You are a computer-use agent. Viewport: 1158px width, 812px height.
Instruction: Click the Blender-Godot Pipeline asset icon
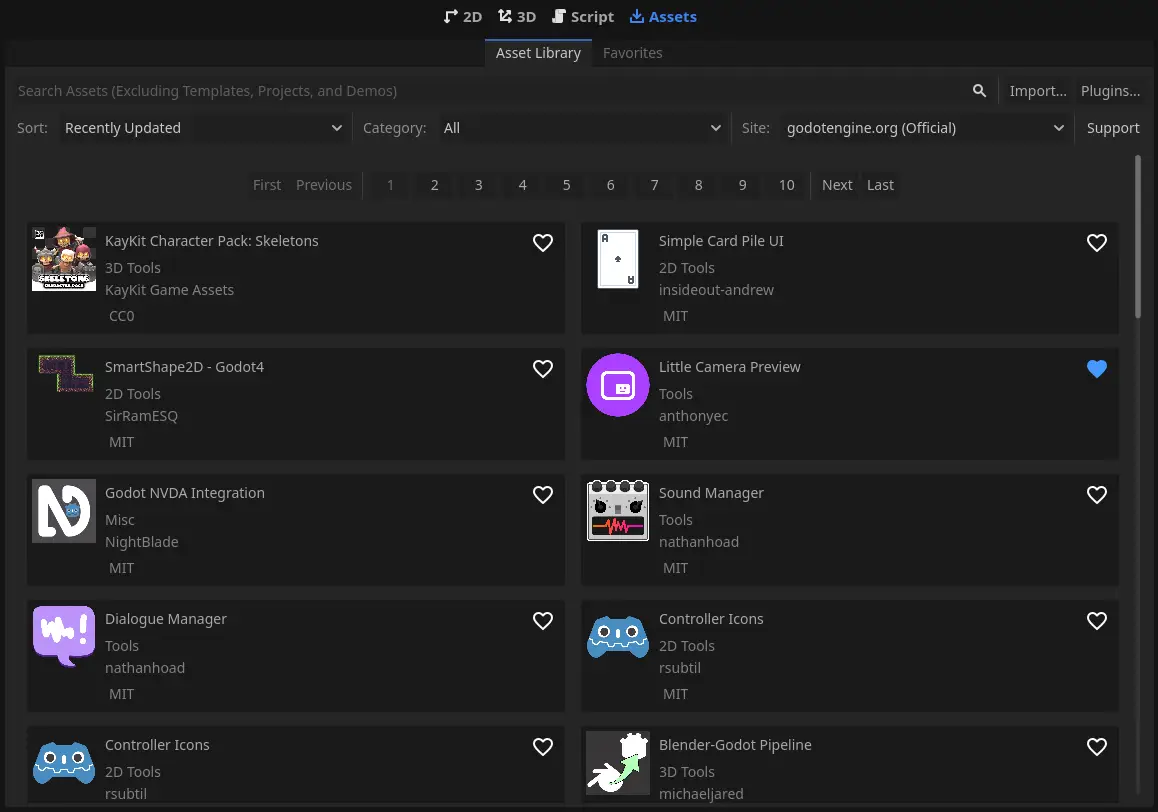coord(618,762)
